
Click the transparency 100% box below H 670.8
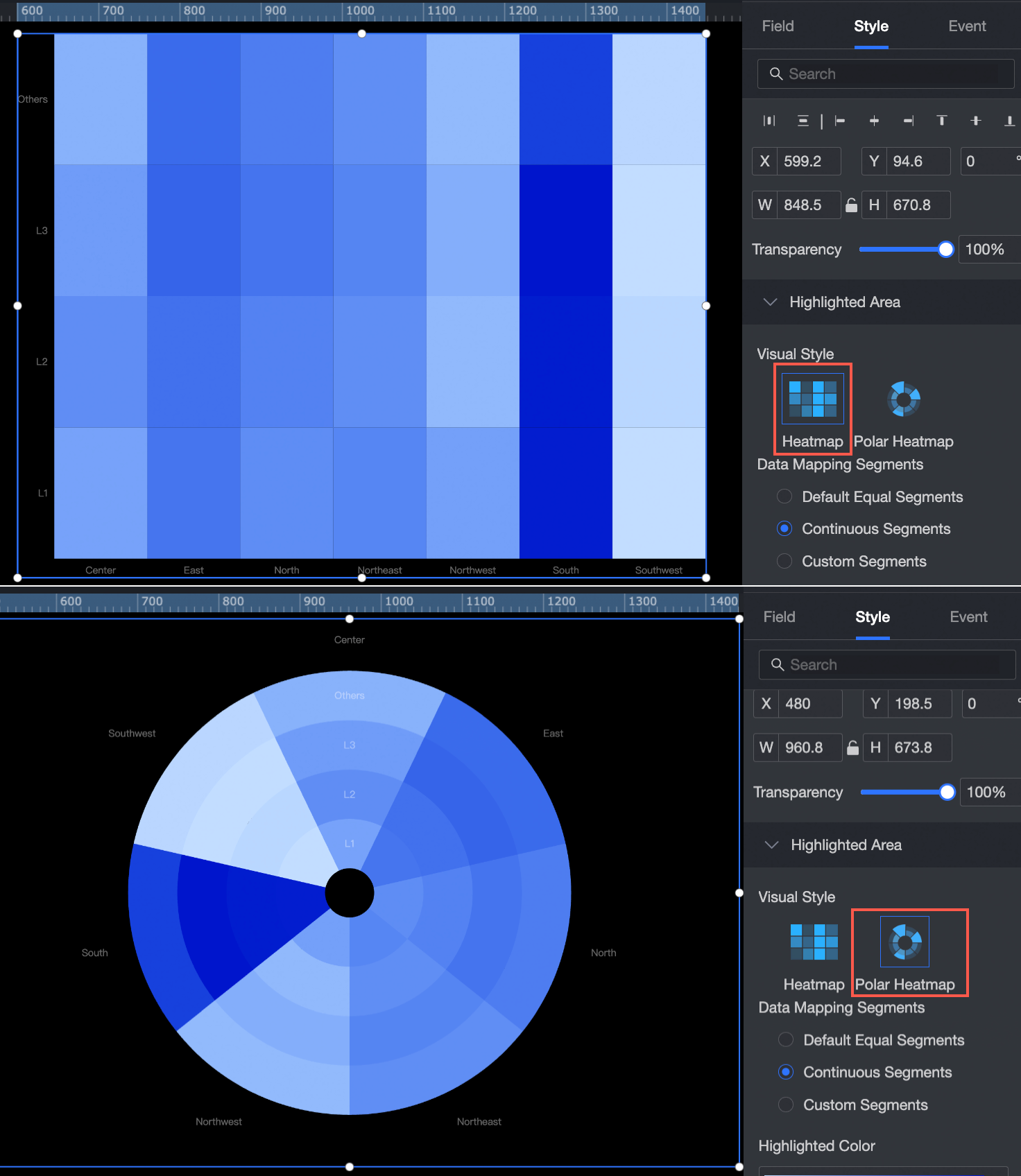coord(989,250)
